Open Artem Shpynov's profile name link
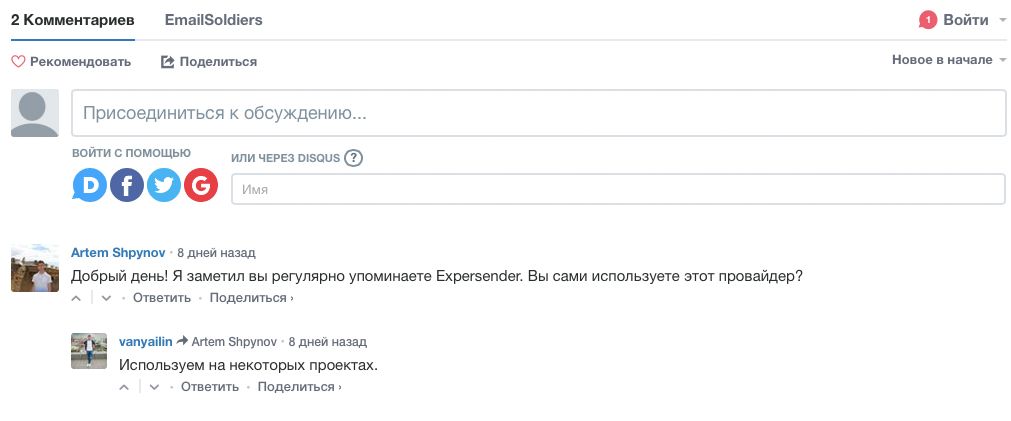Image resolution: width=1011 pixels, height=421 pixels. tap(118, 252)
